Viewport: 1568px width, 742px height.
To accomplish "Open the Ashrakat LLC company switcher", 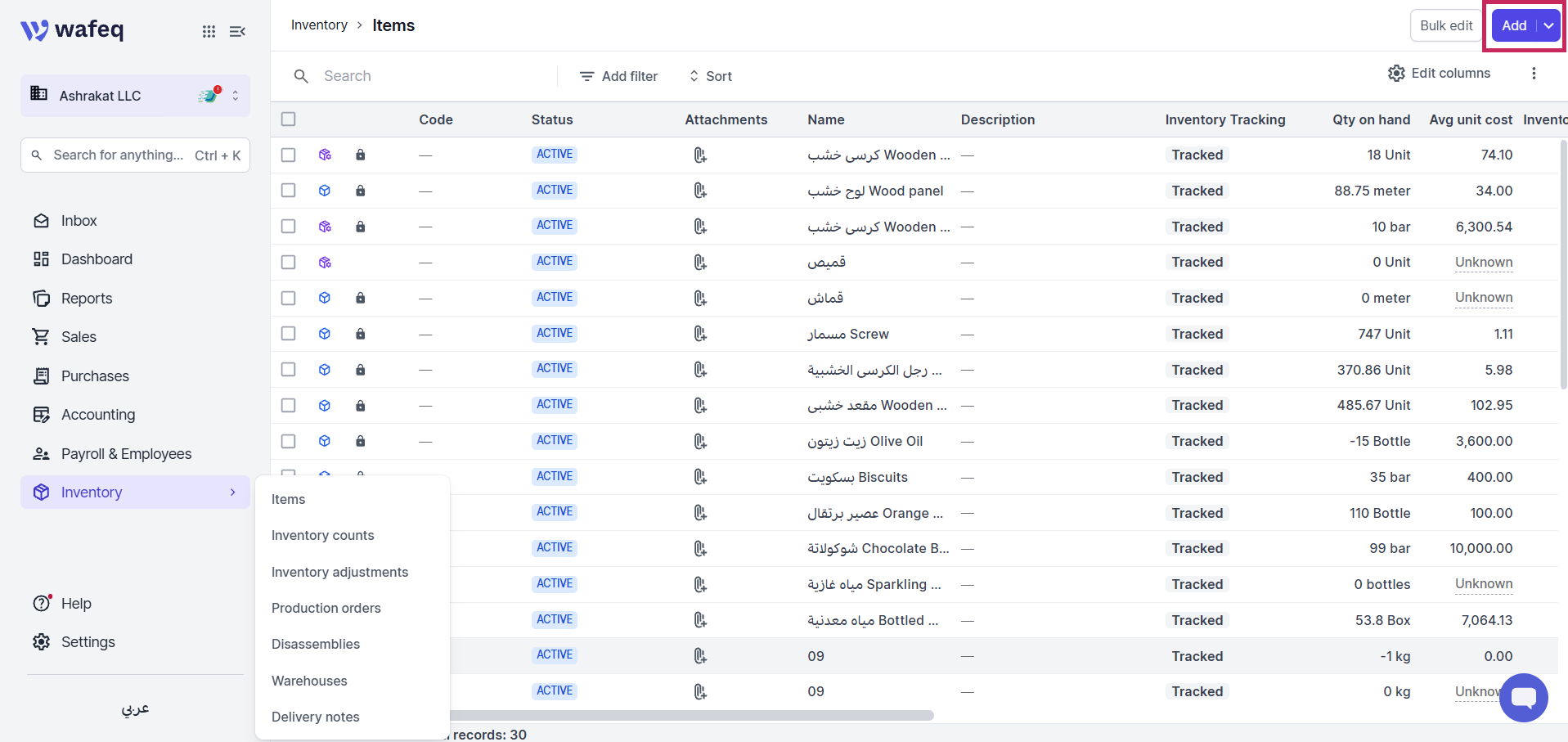I will coord(135,96).
